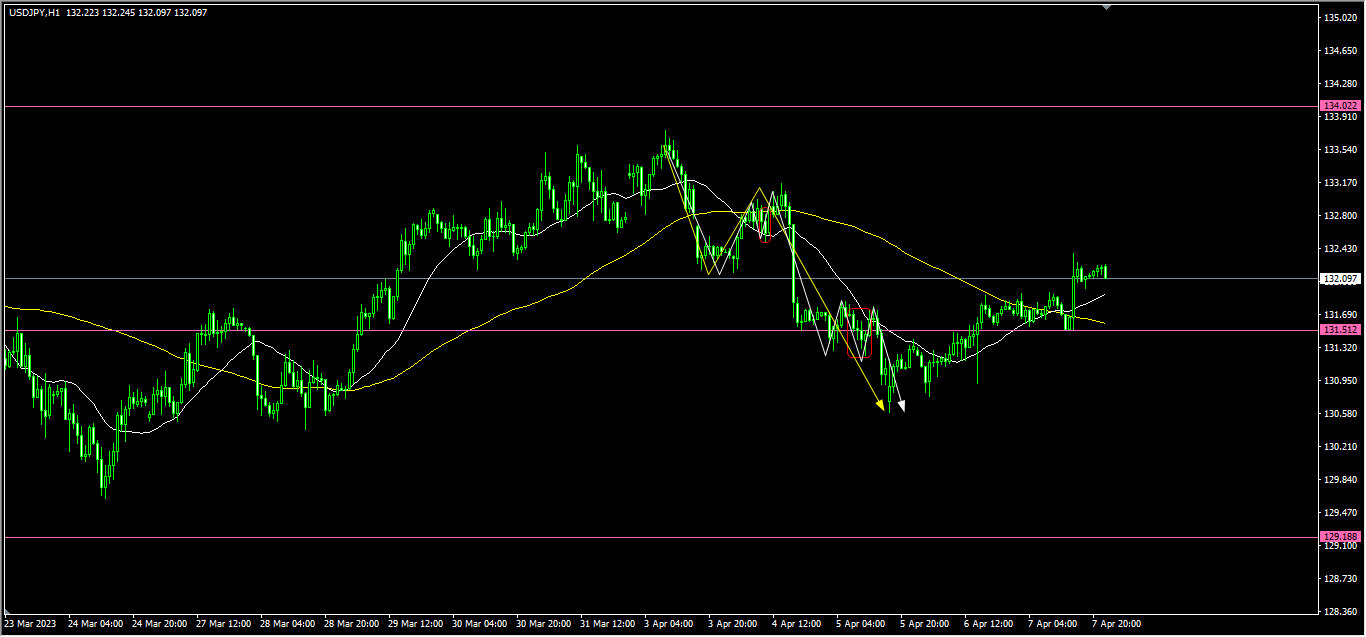Click the larger red rectangle marker on chart
This screenshot has width=1366, height=637.
tap(859, 333)
